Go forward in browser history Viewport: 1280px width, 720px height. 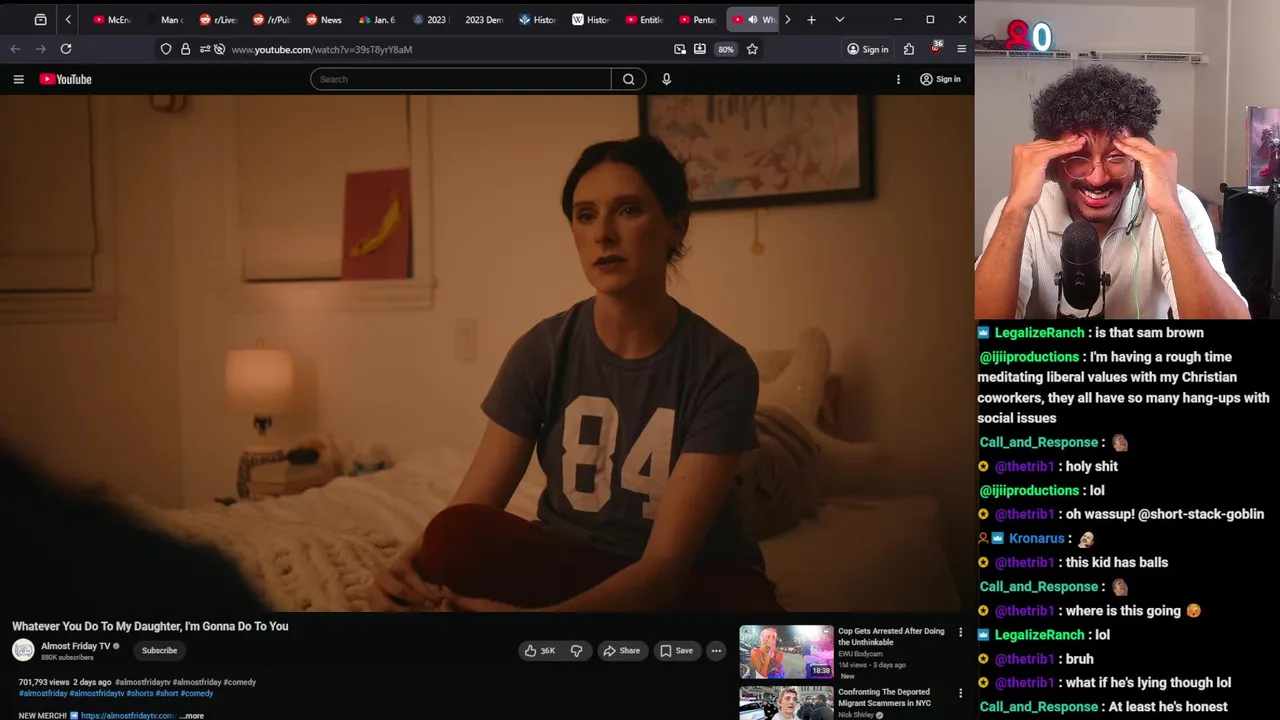(x=40, y=49)
